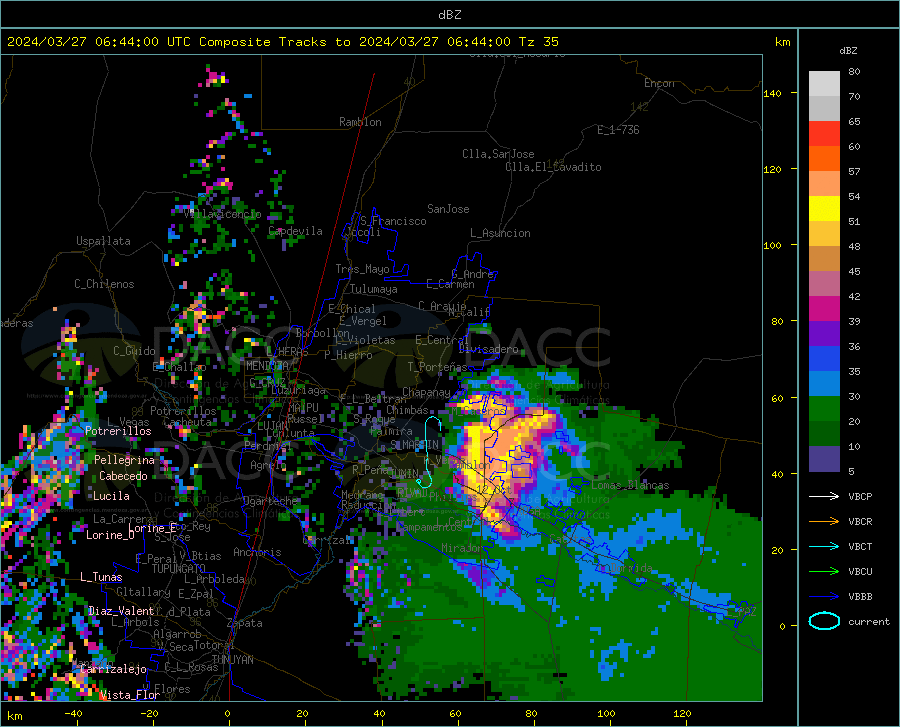This screenshot has width=900, height=727.
Task: Click the 'dBZ' title at the top
Action: coord(449,15)
